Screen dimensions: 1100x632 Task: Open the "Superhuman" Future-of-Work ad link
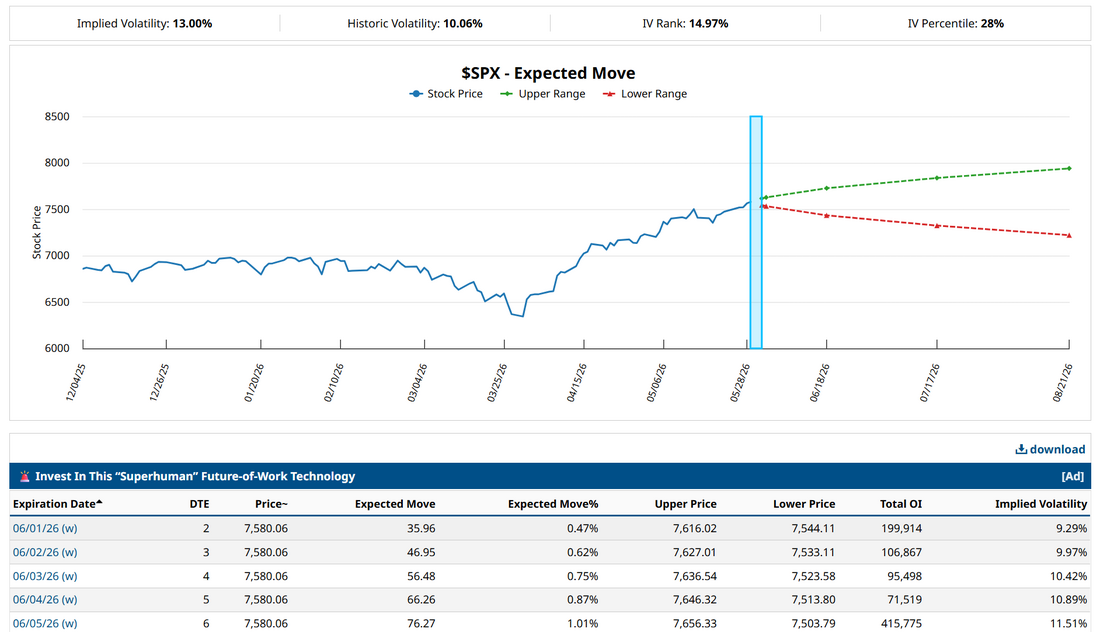pos(195,476)
